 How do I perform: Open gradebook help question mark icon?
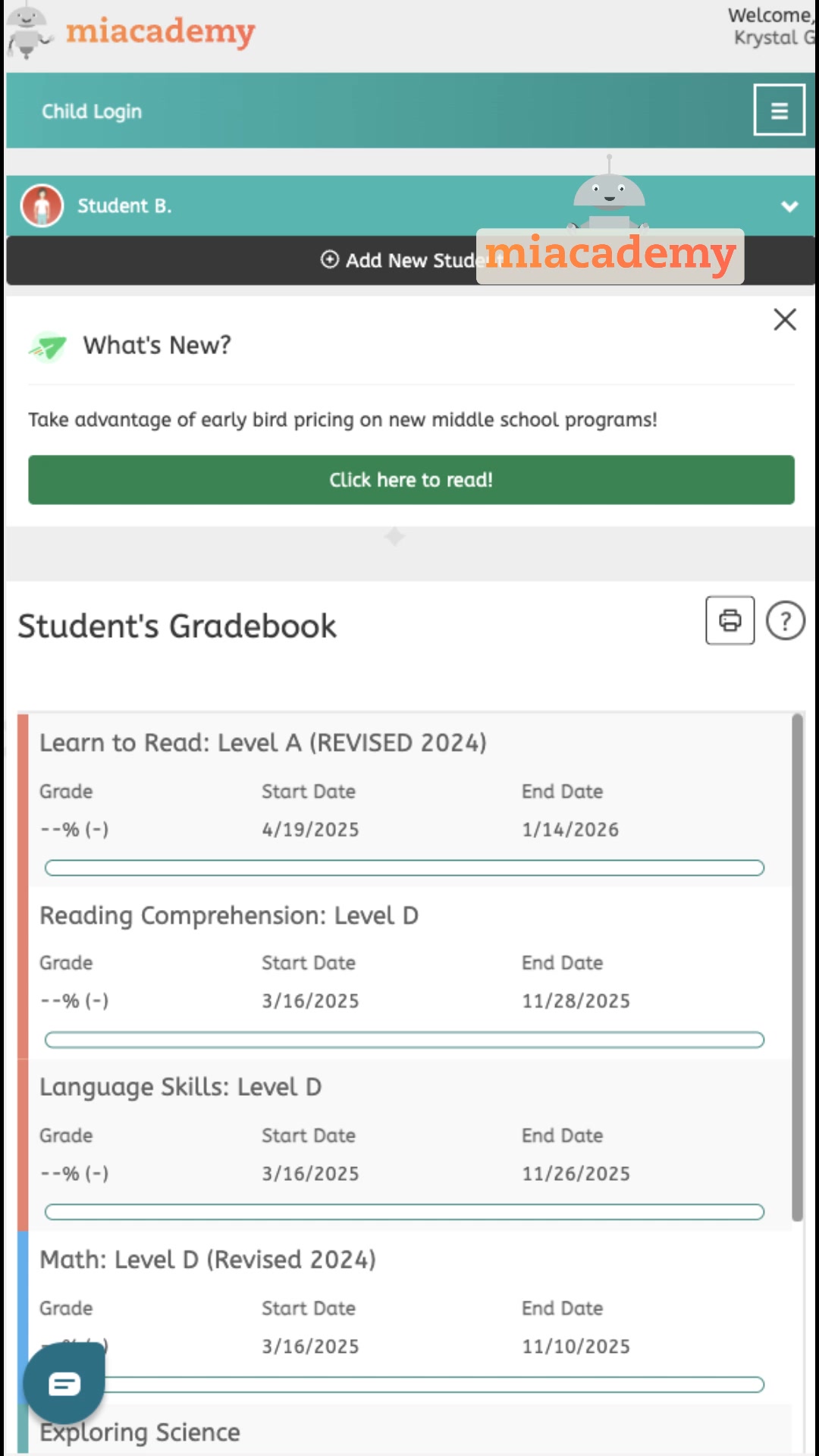point(785,621)
